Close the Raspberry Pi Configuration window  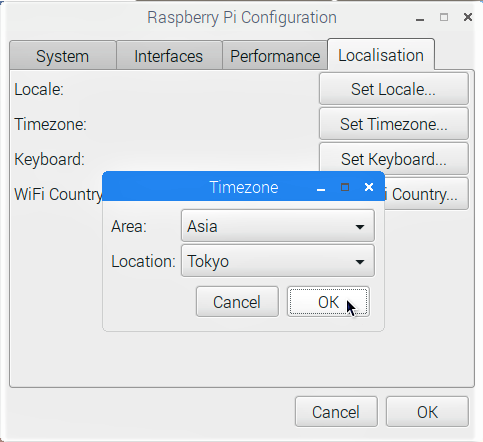click(x=468, y=17)
